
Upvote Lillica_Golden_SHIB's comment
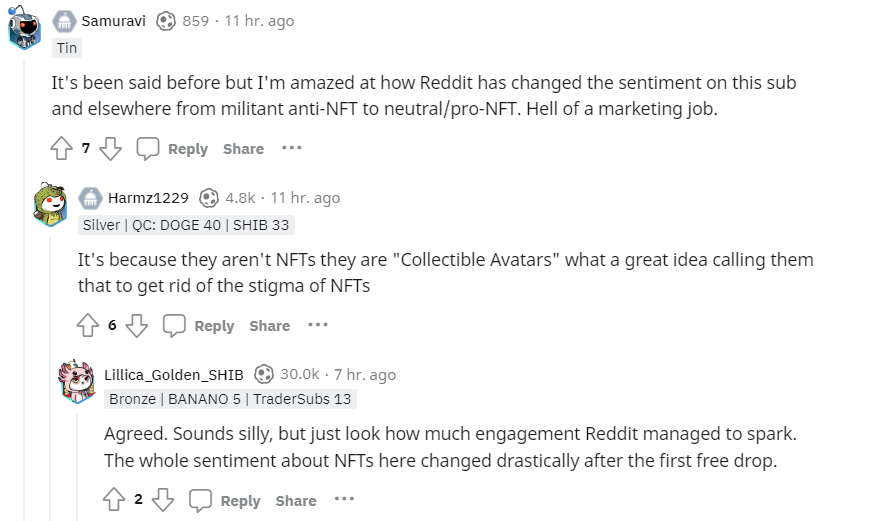[x=114, y=501]
